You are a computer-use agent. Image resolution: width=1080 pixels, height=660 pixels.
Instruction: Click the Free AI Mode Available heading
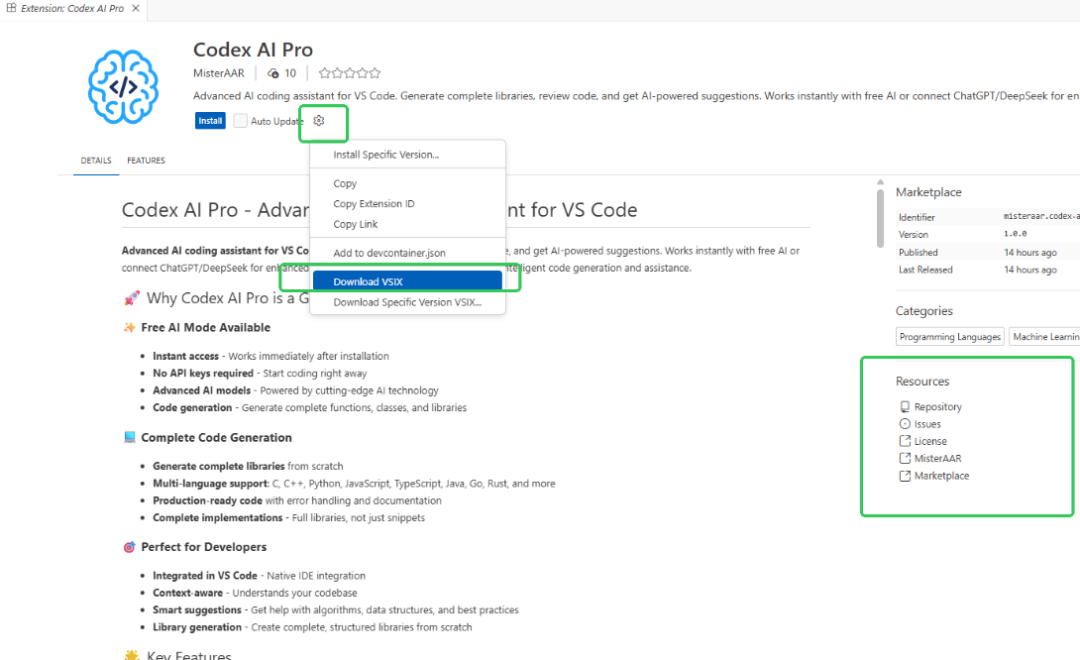pyautogui.click(x=205, y=327)
